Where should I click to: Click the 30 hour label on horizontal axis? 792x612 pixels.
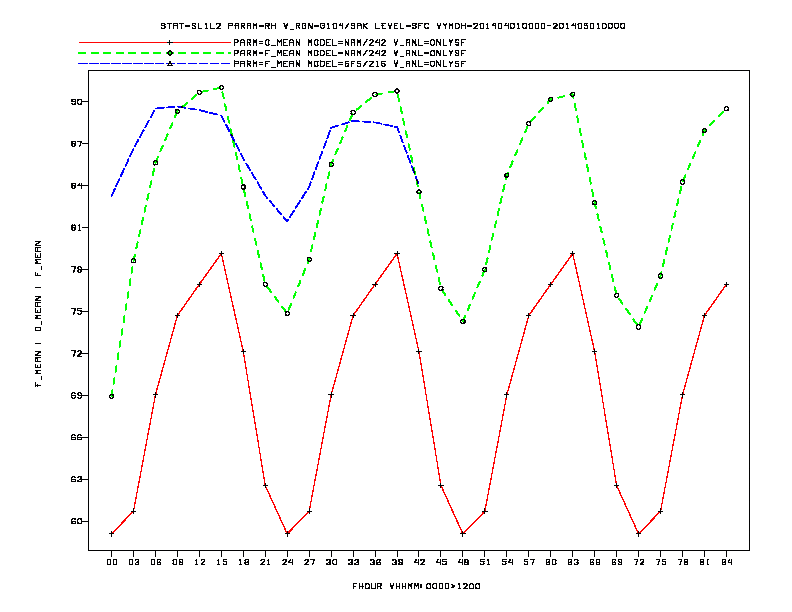[331, 562]
